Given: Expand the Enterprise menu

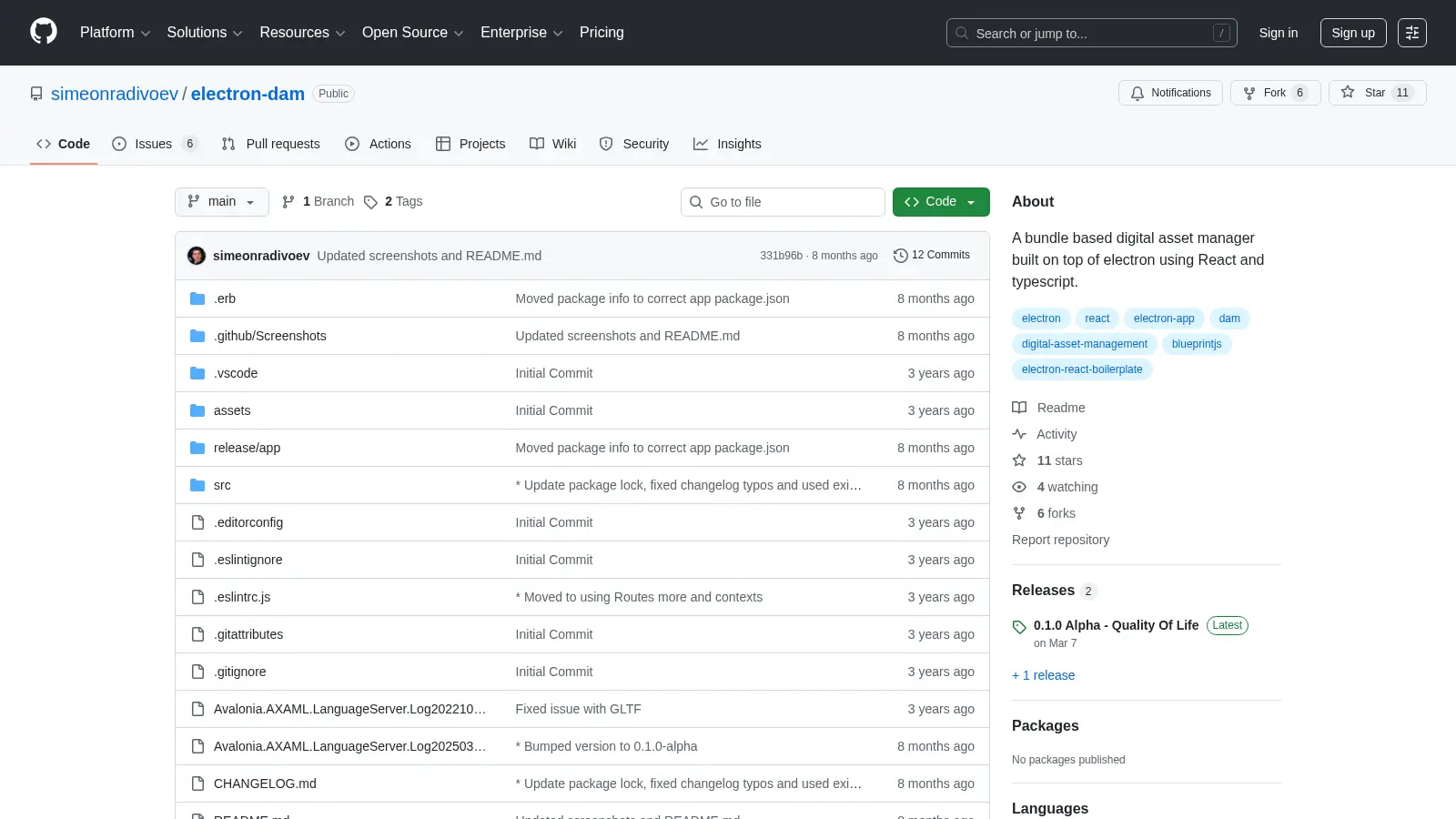Looking at the screenshot, I should [x=521, y=33].
